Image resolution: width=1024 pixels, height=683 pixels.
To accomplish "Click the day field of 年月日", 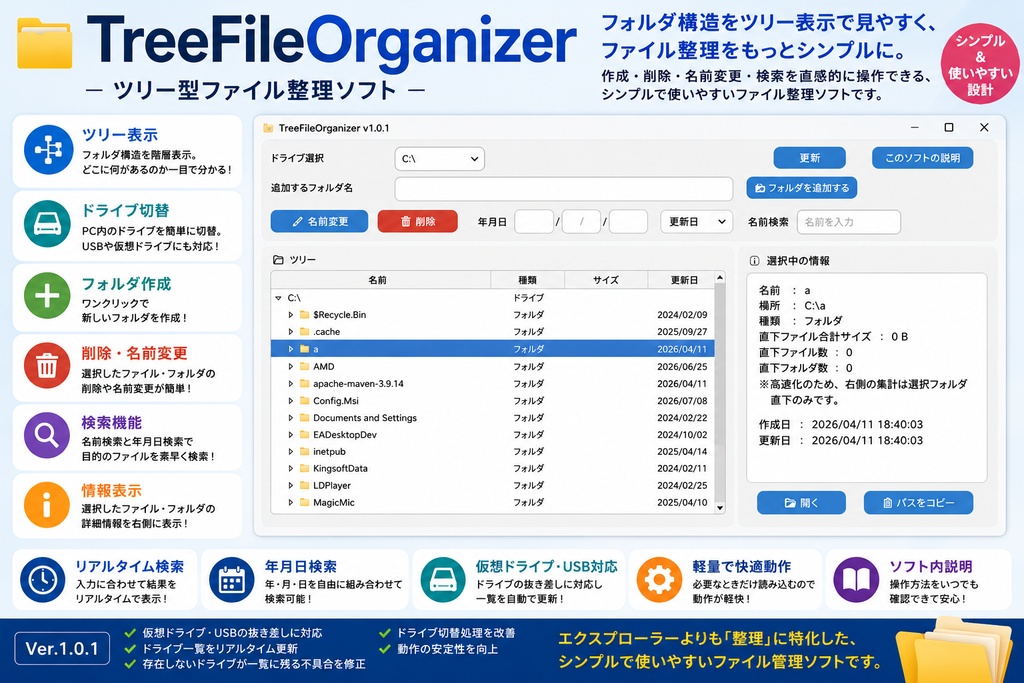I will (x=628, y=222).
